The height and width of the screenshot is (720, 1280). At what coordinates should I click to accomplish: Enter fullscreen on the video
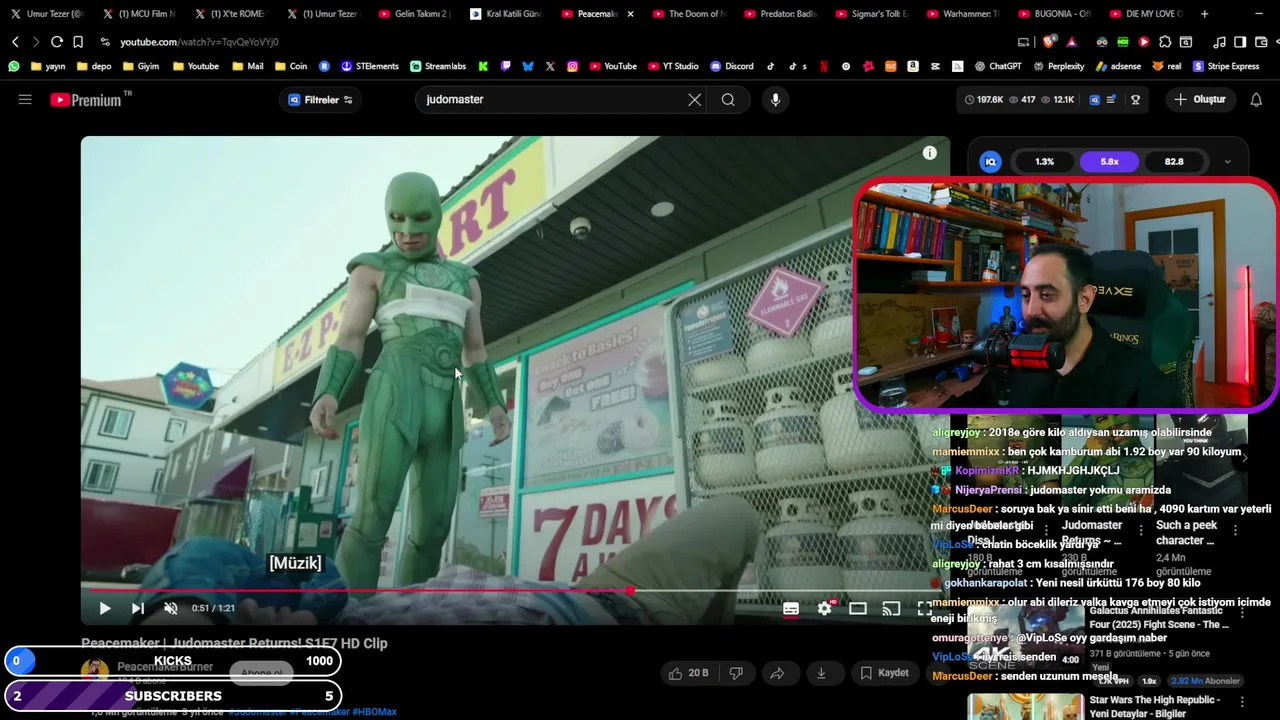pos(924,608)
